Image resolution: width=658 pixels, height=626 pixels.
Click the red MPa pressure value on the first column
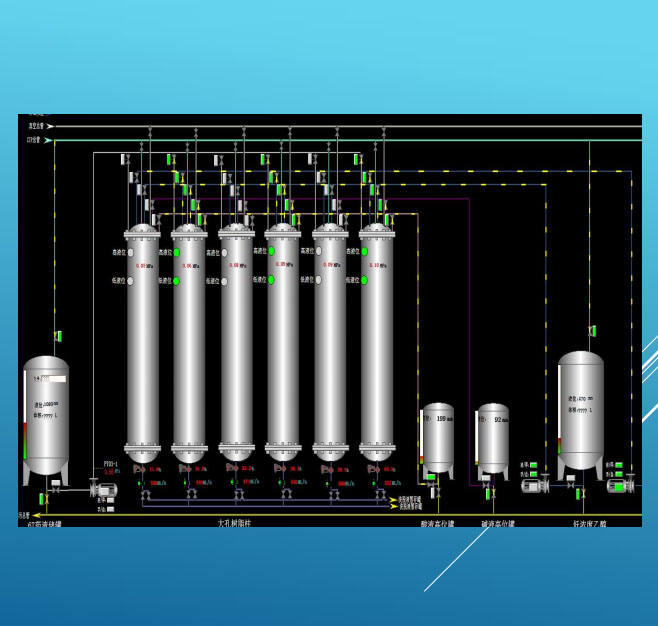(141, 266)
